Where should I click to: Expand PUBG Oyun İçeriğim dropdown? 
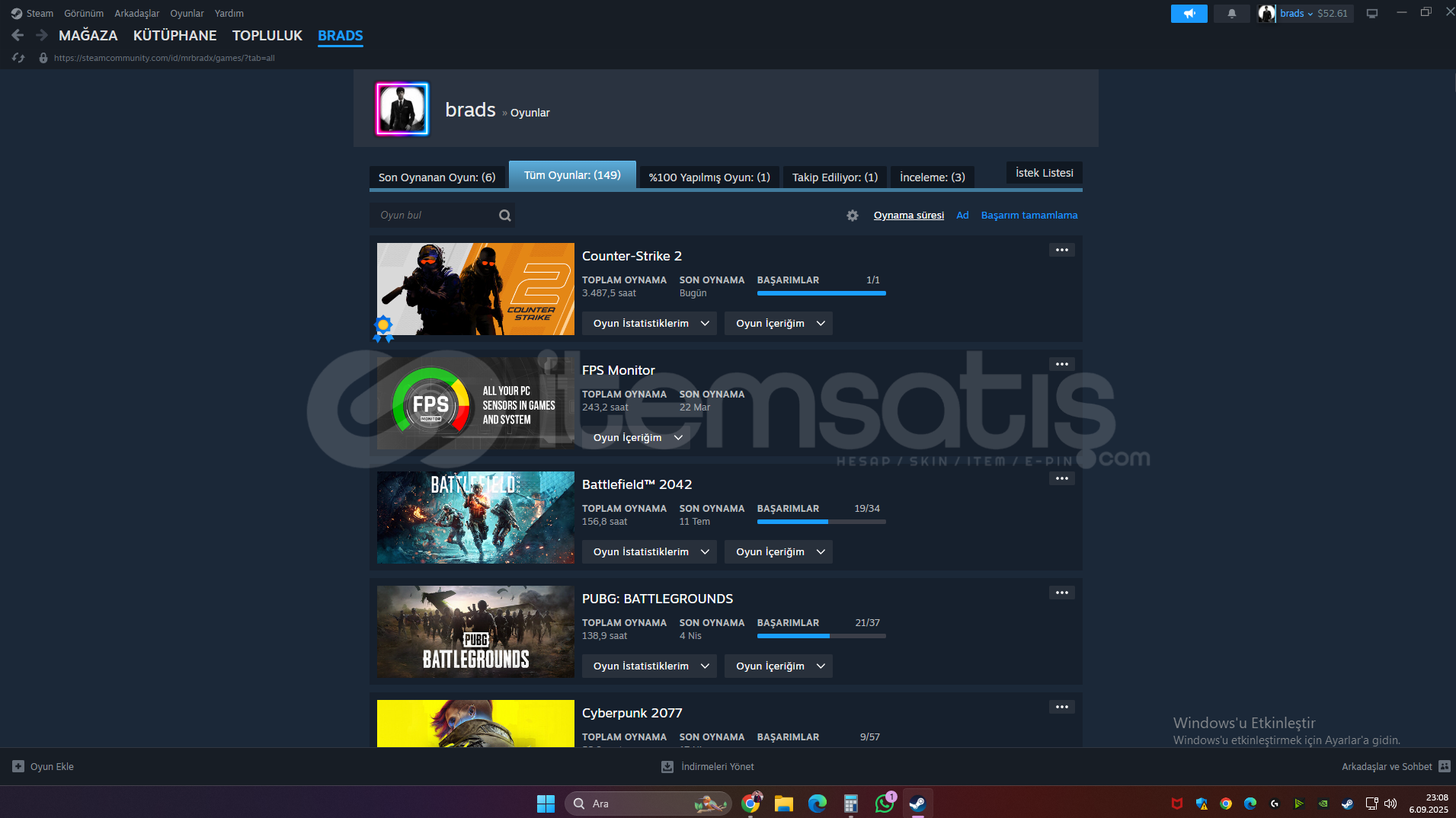(778, 666)
